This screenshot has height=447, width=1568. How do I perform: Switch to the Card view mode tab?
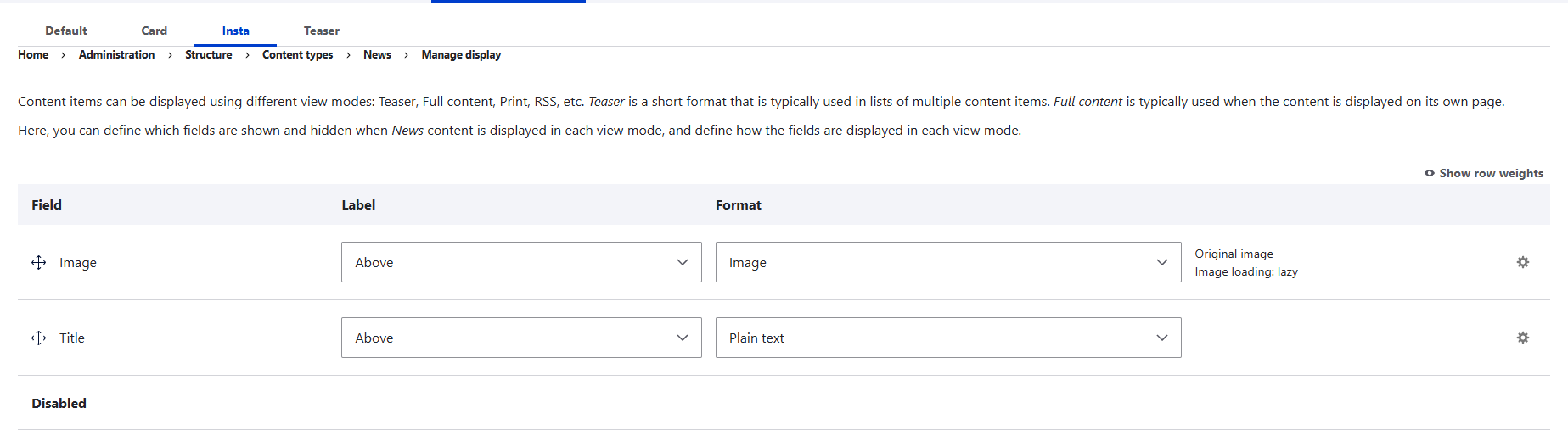tap(155, 31)
